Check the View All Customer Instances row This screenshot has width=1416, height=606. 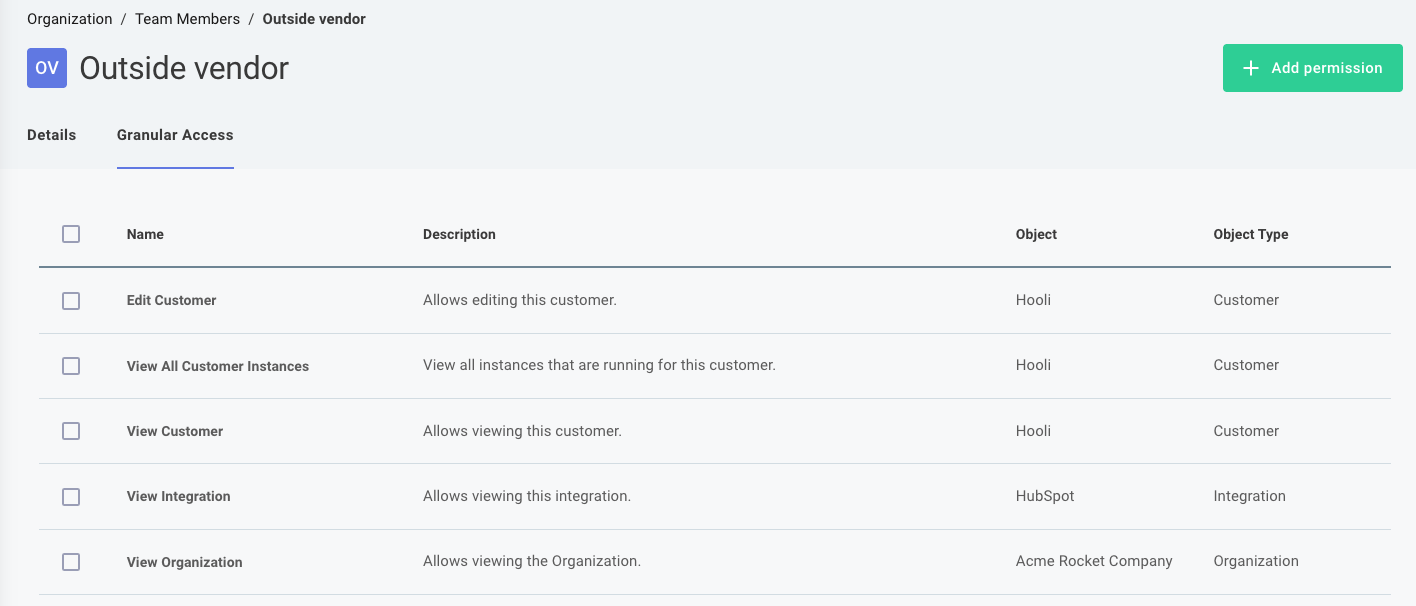coord(71,366)
